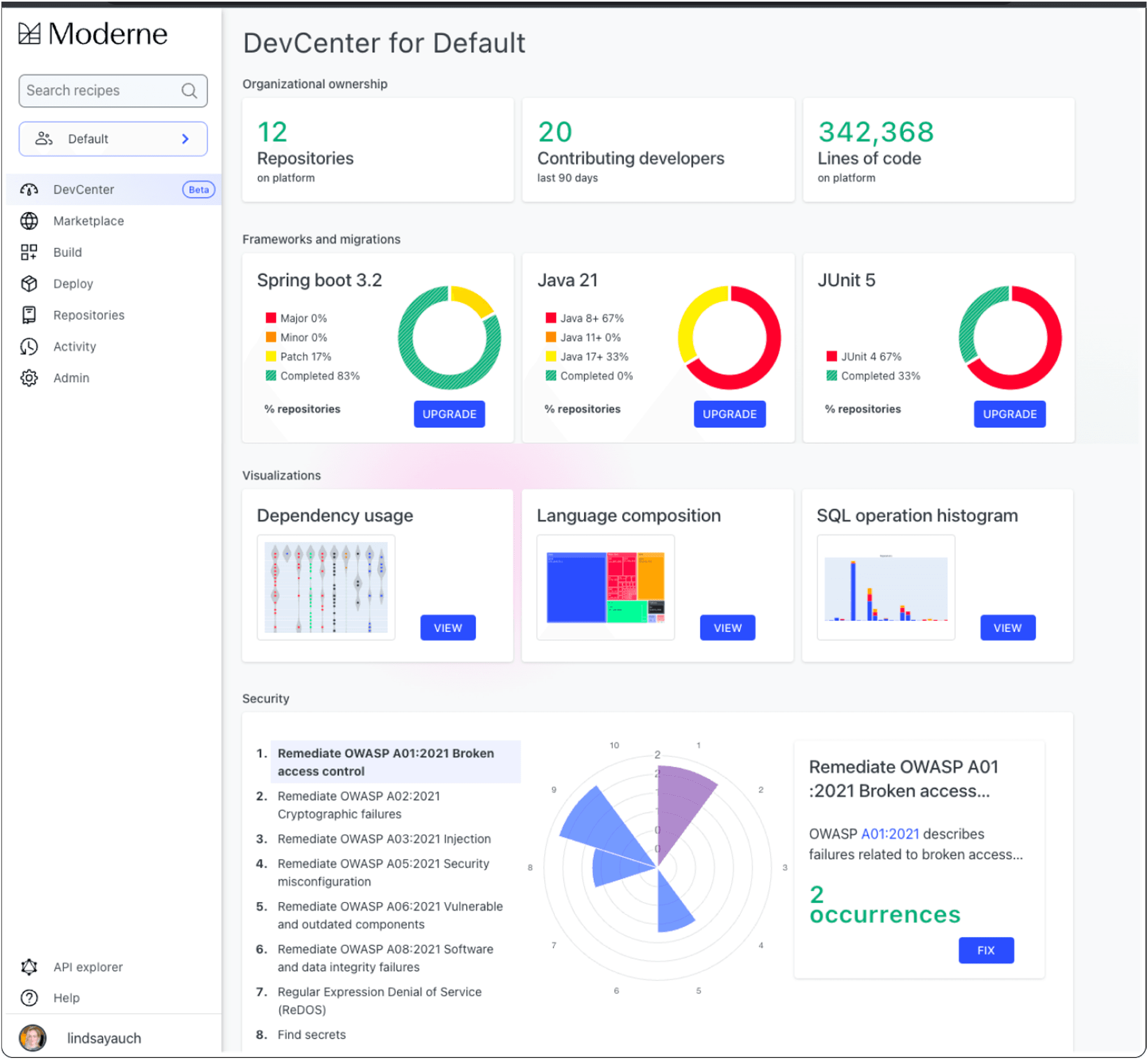Image resolution: width=1148 pixels, height=1059 pixels.
Task: Click the API explorer icon
Action: click(x=28, y=967)
